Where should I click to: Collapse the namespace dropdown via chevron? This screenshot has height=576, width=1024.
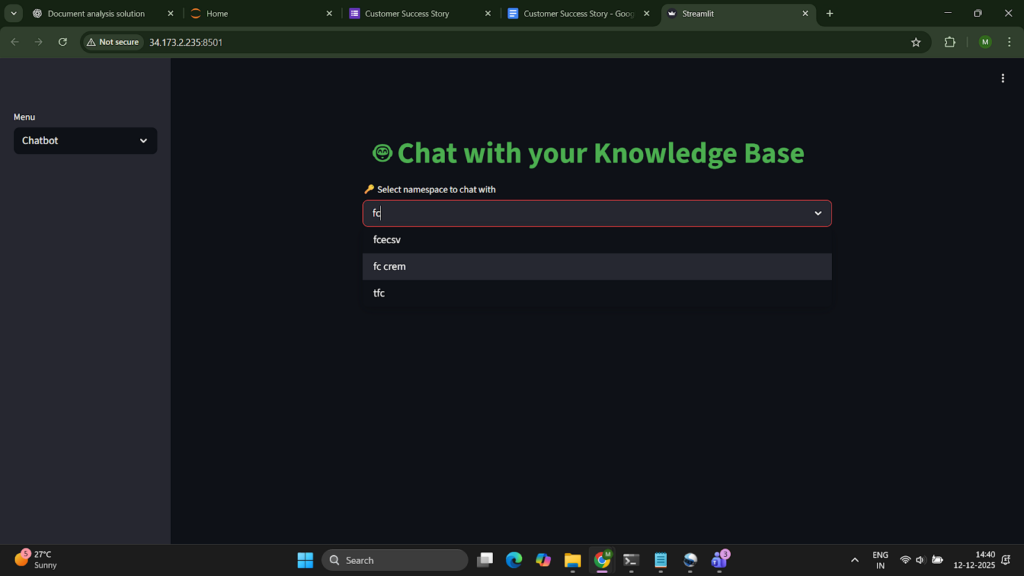coord(818,213)
